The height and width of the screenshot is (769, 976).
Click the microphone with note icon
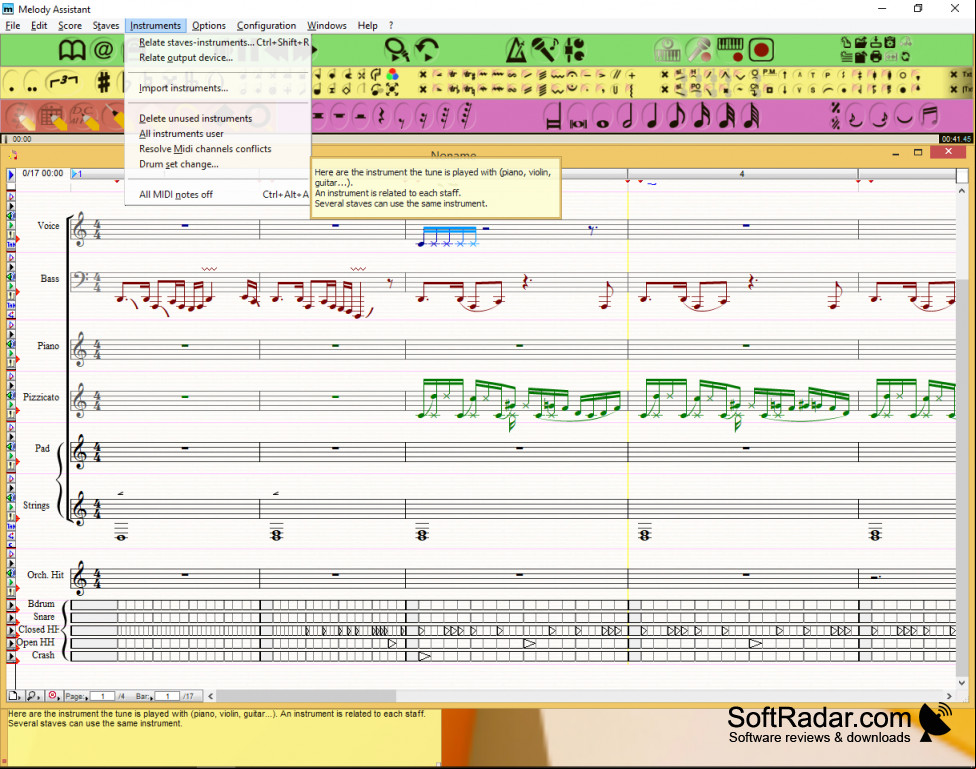click(x=545, y=50)
